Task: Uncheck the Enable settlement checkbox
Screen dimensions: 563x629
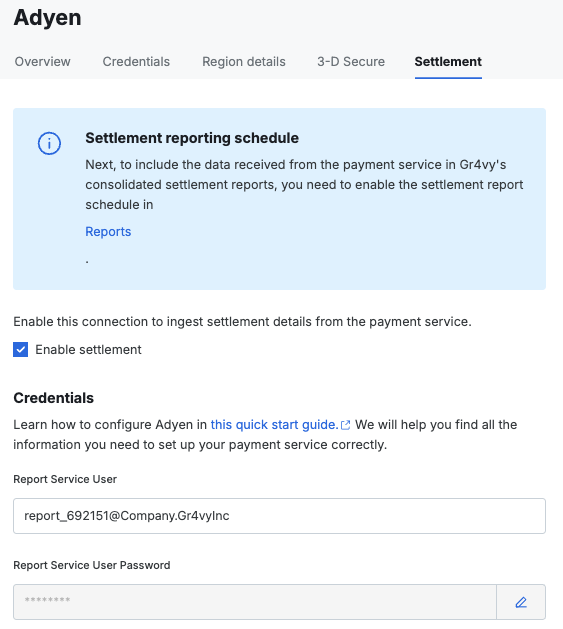Action: 20,349
